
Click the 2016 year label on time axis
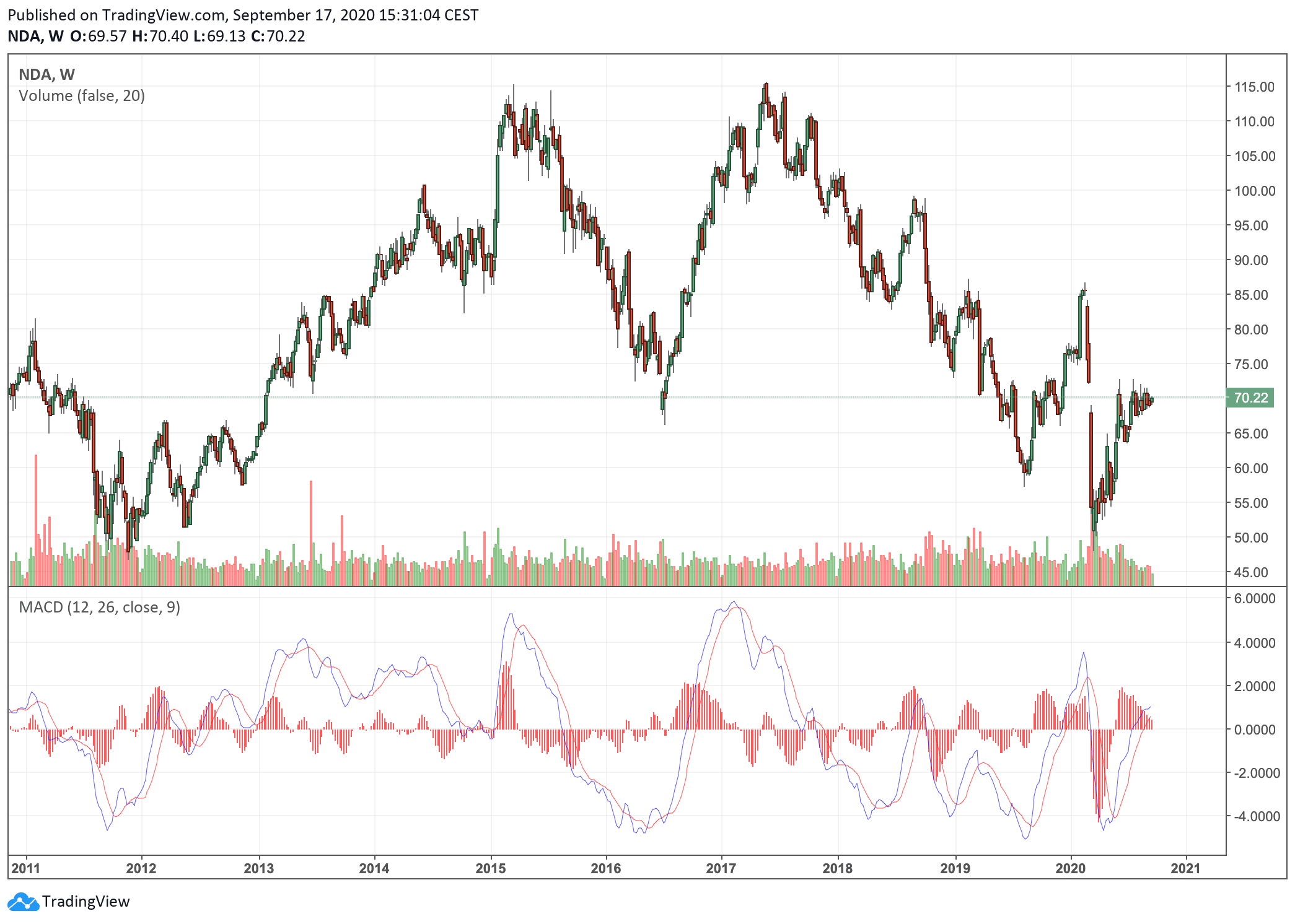(x=606, y=868)
